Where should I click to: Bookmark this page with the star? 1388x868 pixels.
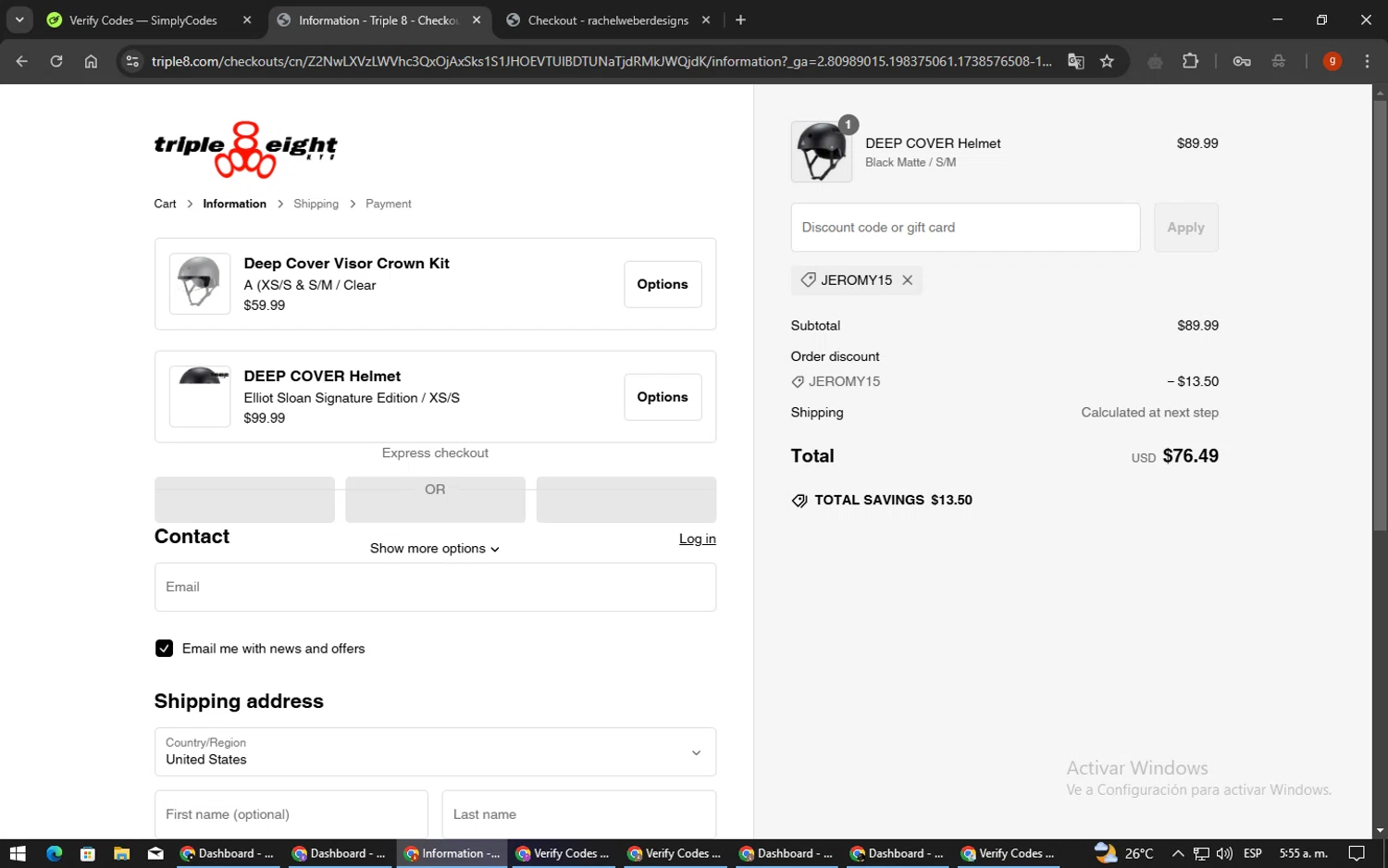tap(1107, 61)
